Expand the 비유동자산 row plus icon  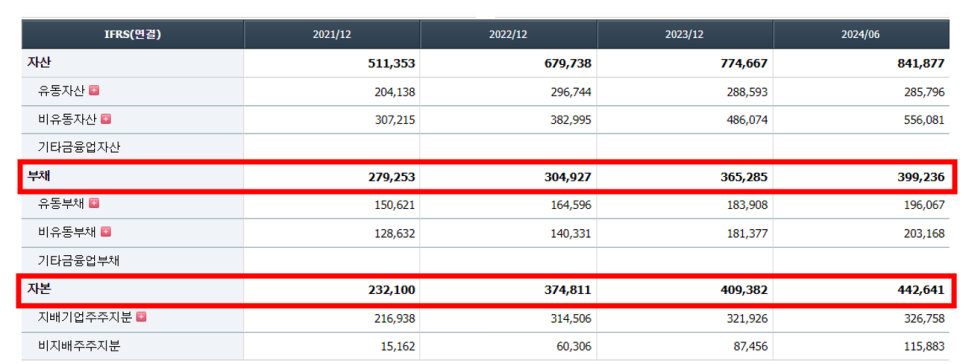point(106,119)
